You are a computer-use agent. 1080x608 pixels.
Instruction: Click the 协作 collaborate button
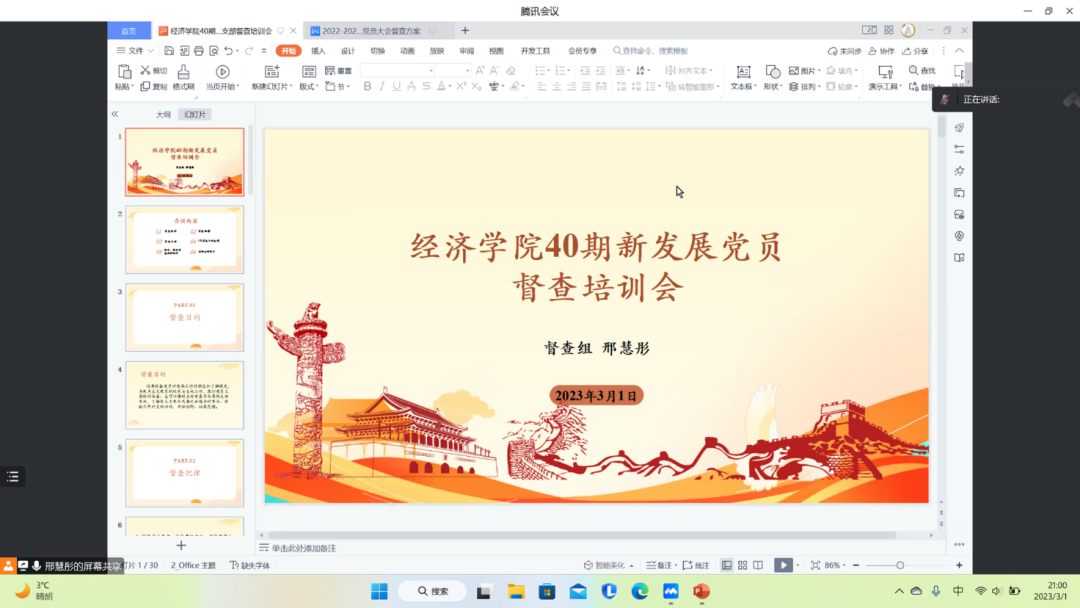(881, 51)
